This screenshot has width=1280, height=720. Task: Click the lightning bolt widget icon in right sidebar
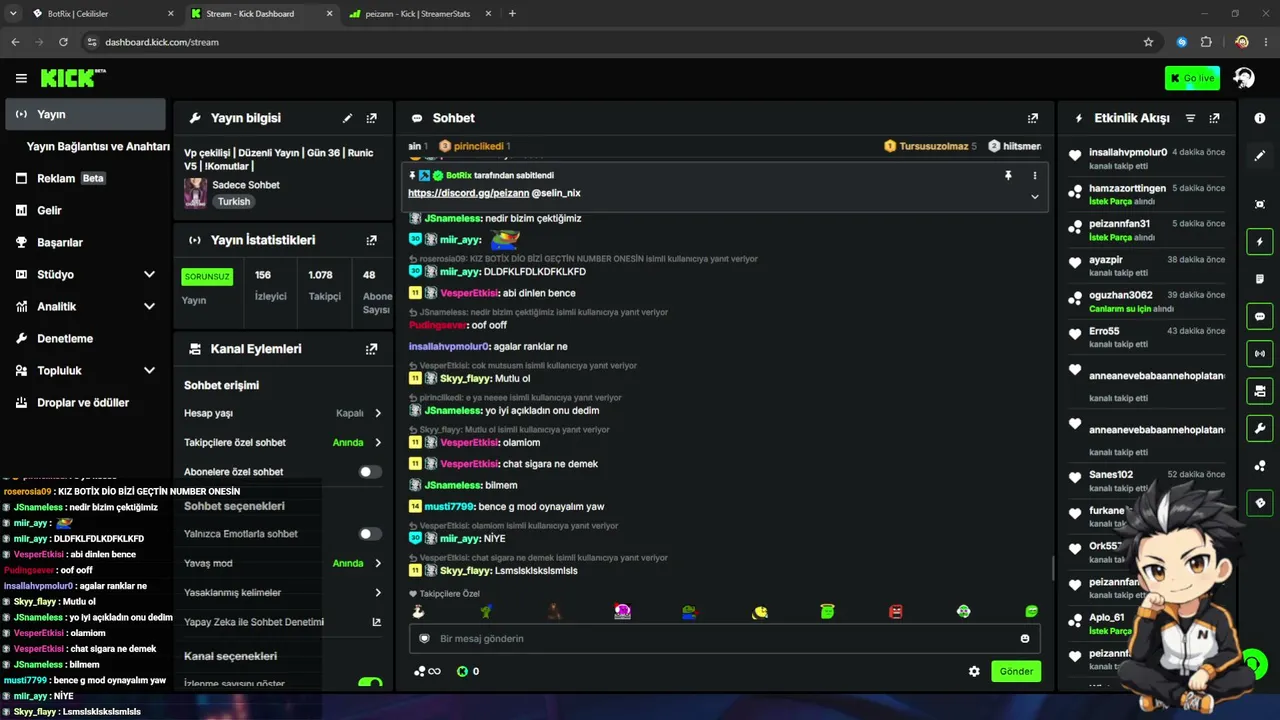(1259, 242)
